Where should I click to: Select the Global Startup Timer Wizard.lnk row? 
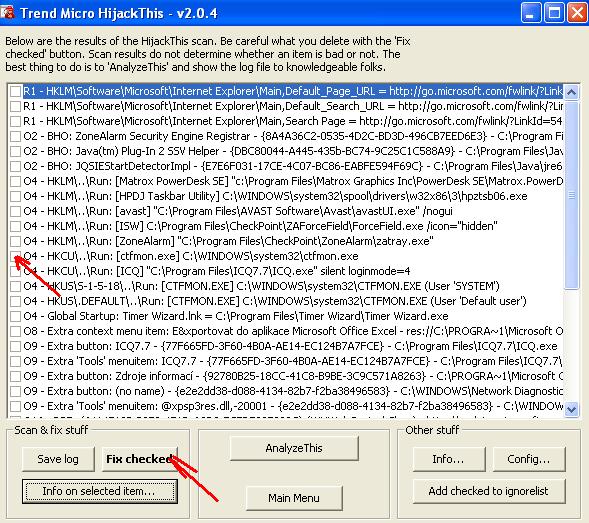[x=236, y=316]
